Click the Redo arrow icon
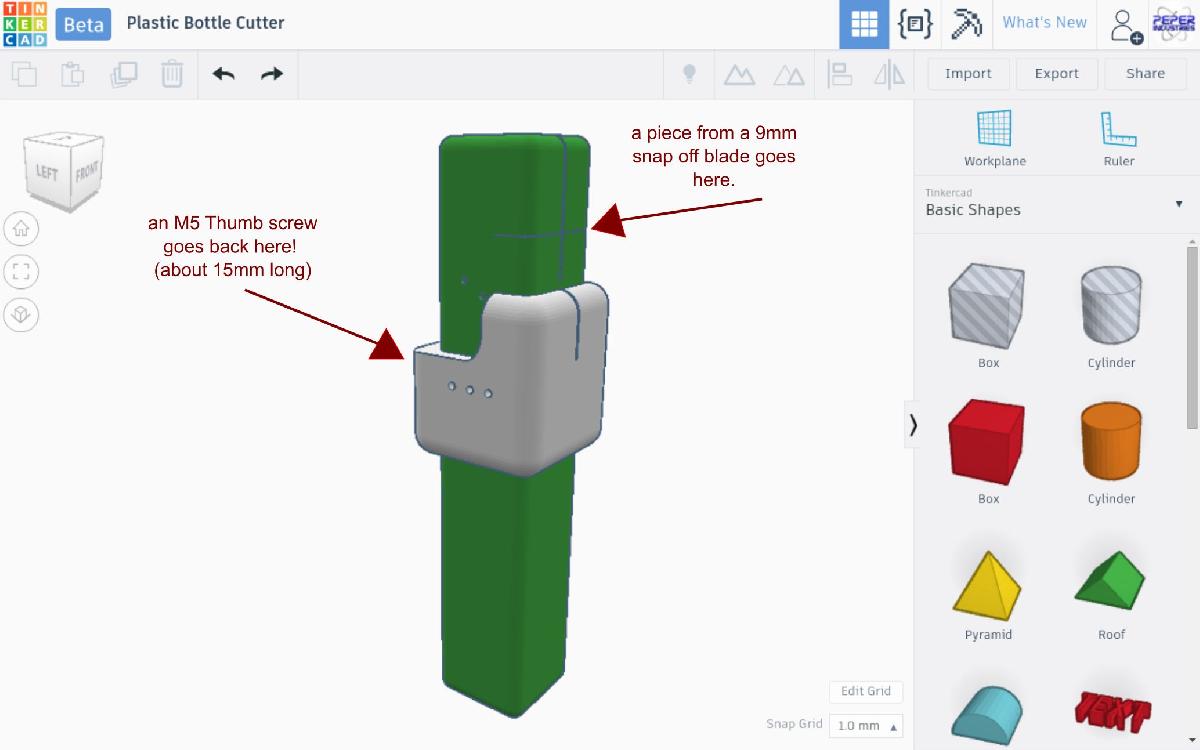The height and width of the screenshot is (750, 1200). coord(272,74)
